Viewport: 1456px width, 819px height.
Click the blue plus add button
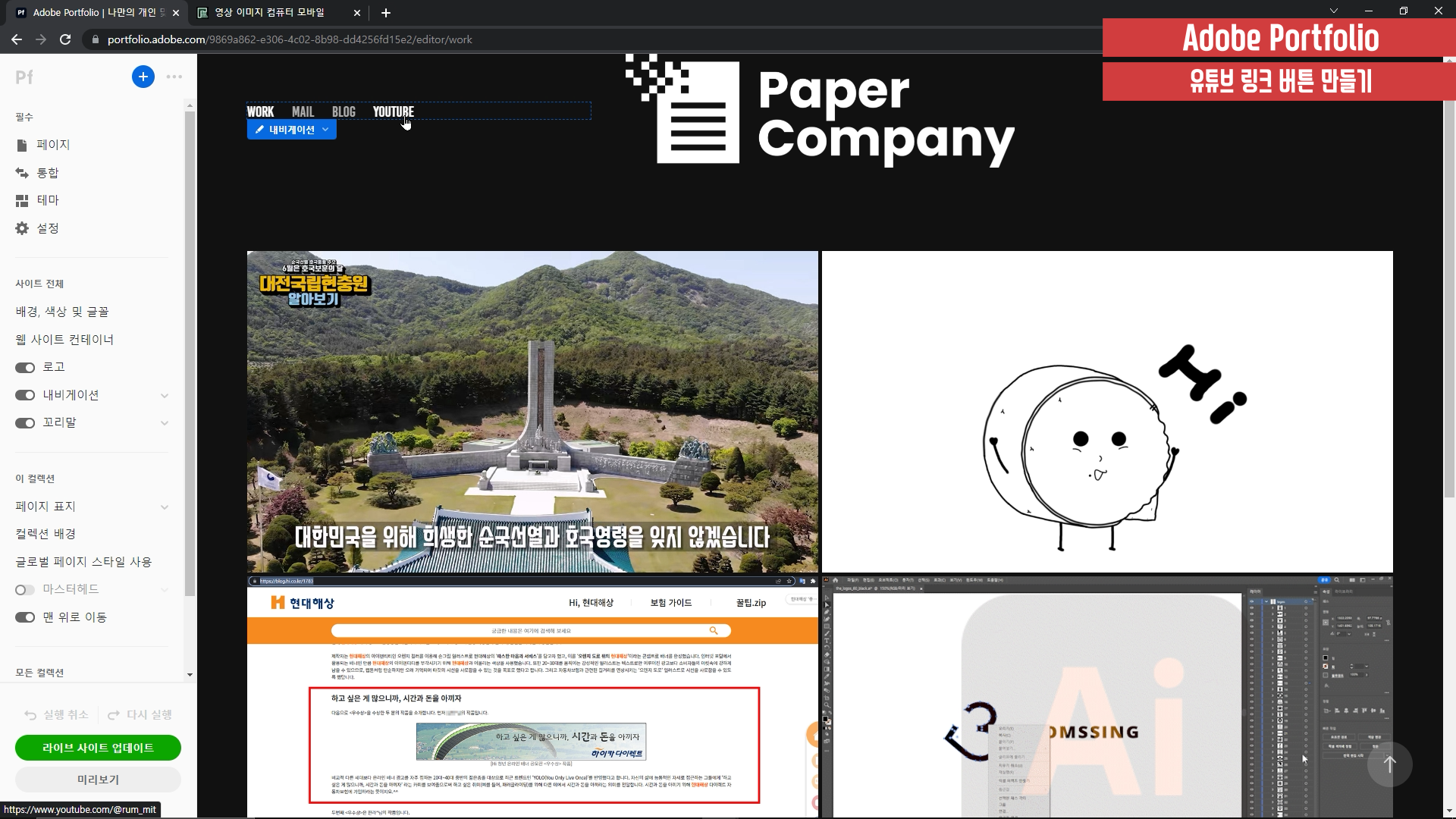coord(143,77)
